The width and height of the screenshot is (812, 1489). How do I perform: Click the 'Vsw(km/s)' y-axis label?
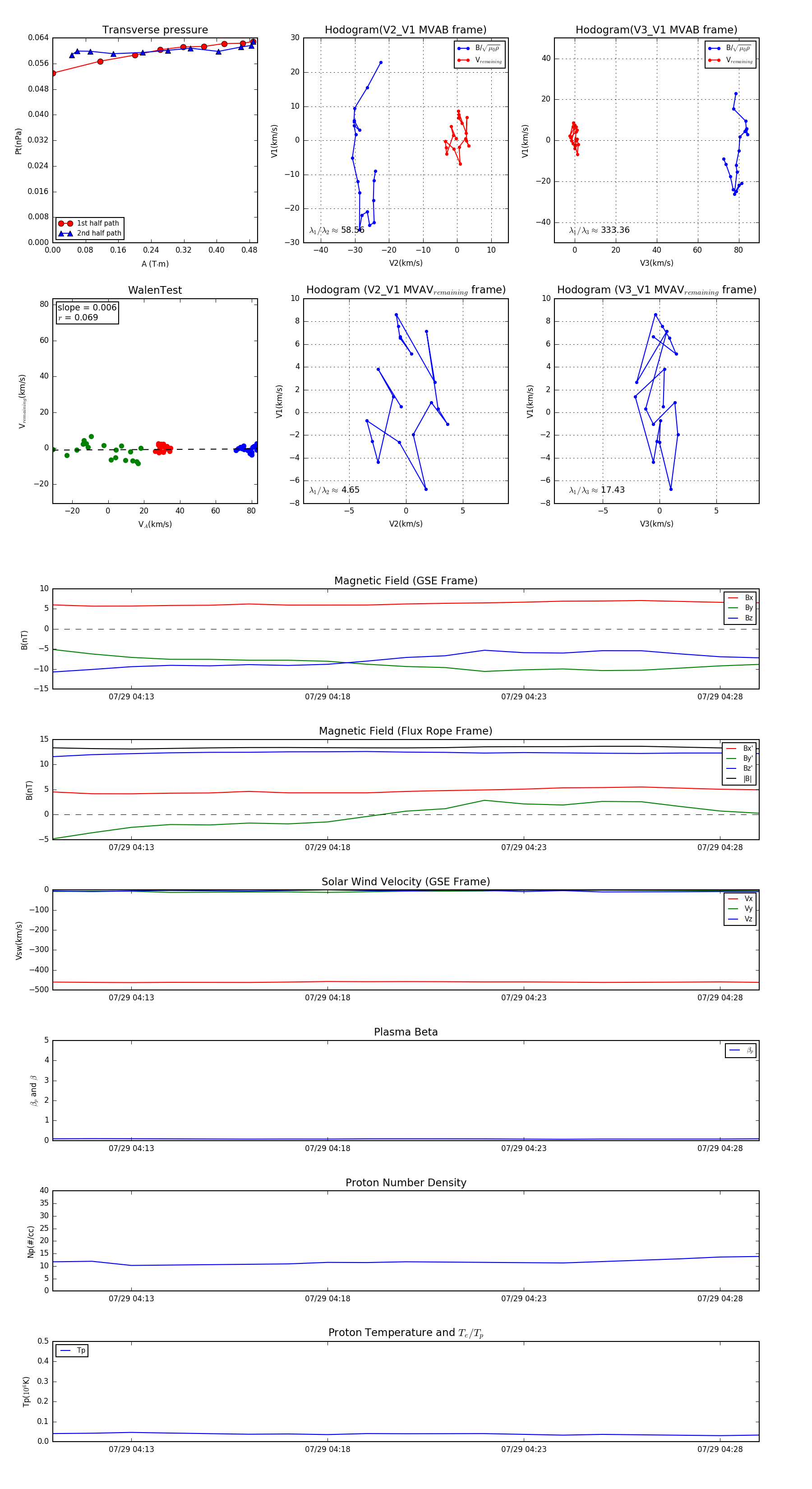click(x=18, y=940)
